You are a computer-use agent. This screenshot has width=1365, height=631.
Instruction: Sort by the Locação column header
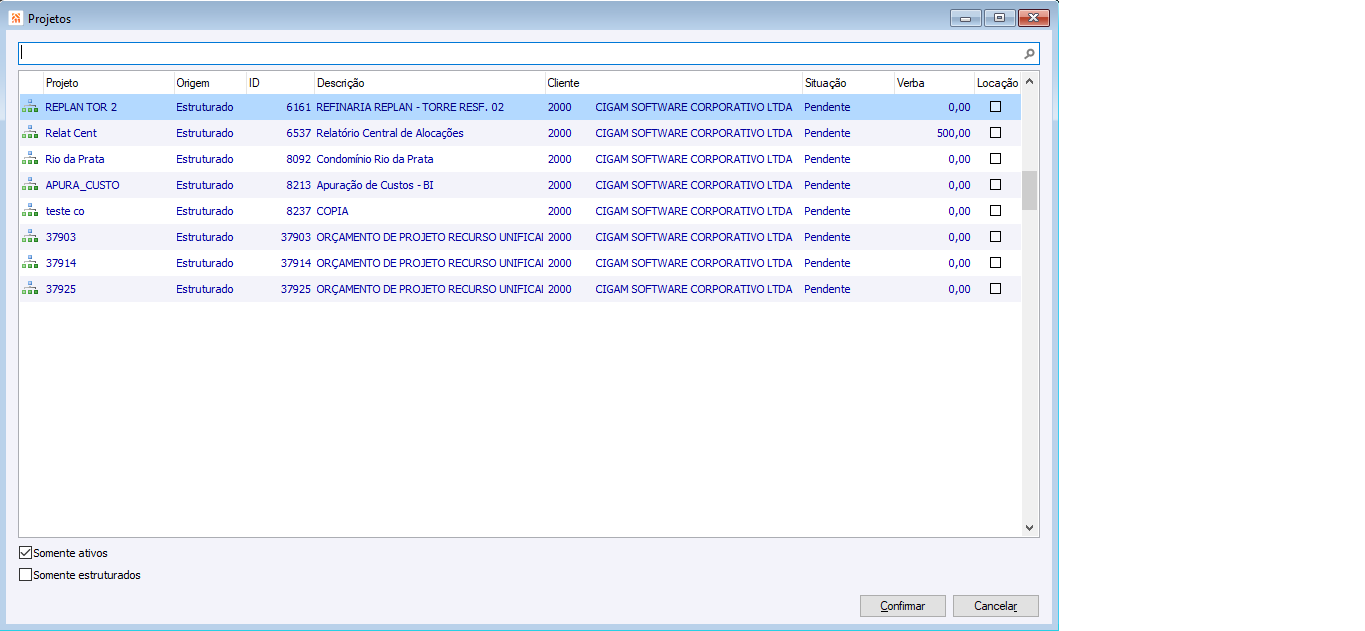(997, 83)
